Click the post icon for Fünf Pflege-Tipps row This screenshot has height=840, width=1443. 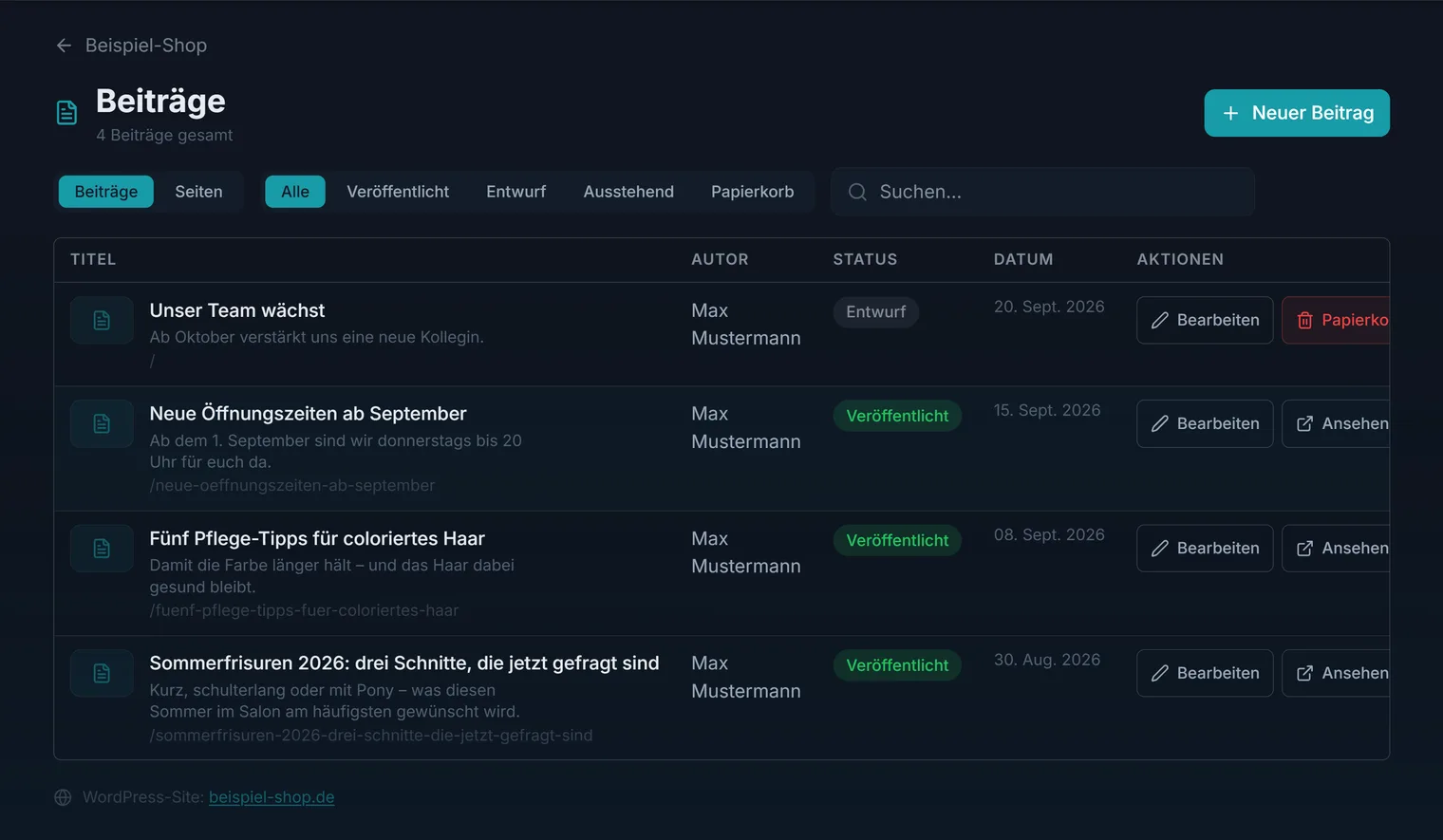[102, 549]
